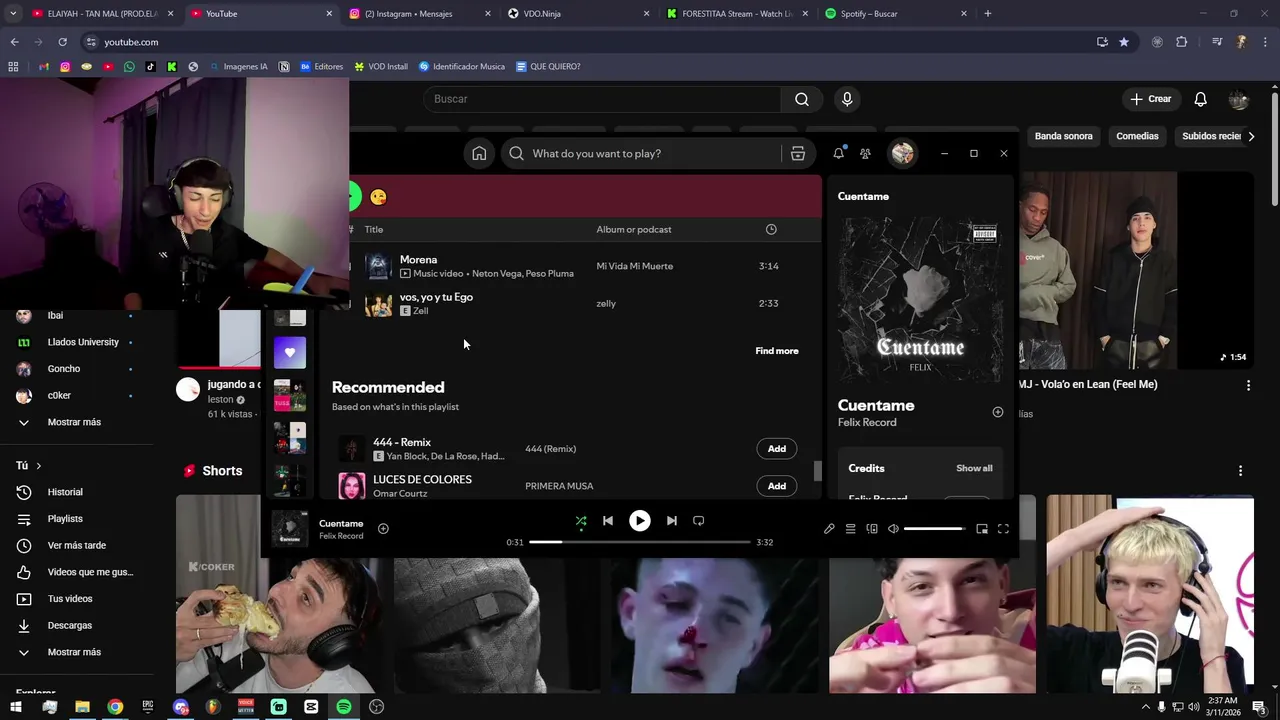Open Spotify lyrics microphone icon
This screenshot has width=1280, height=720.
[x=829, y=529]
